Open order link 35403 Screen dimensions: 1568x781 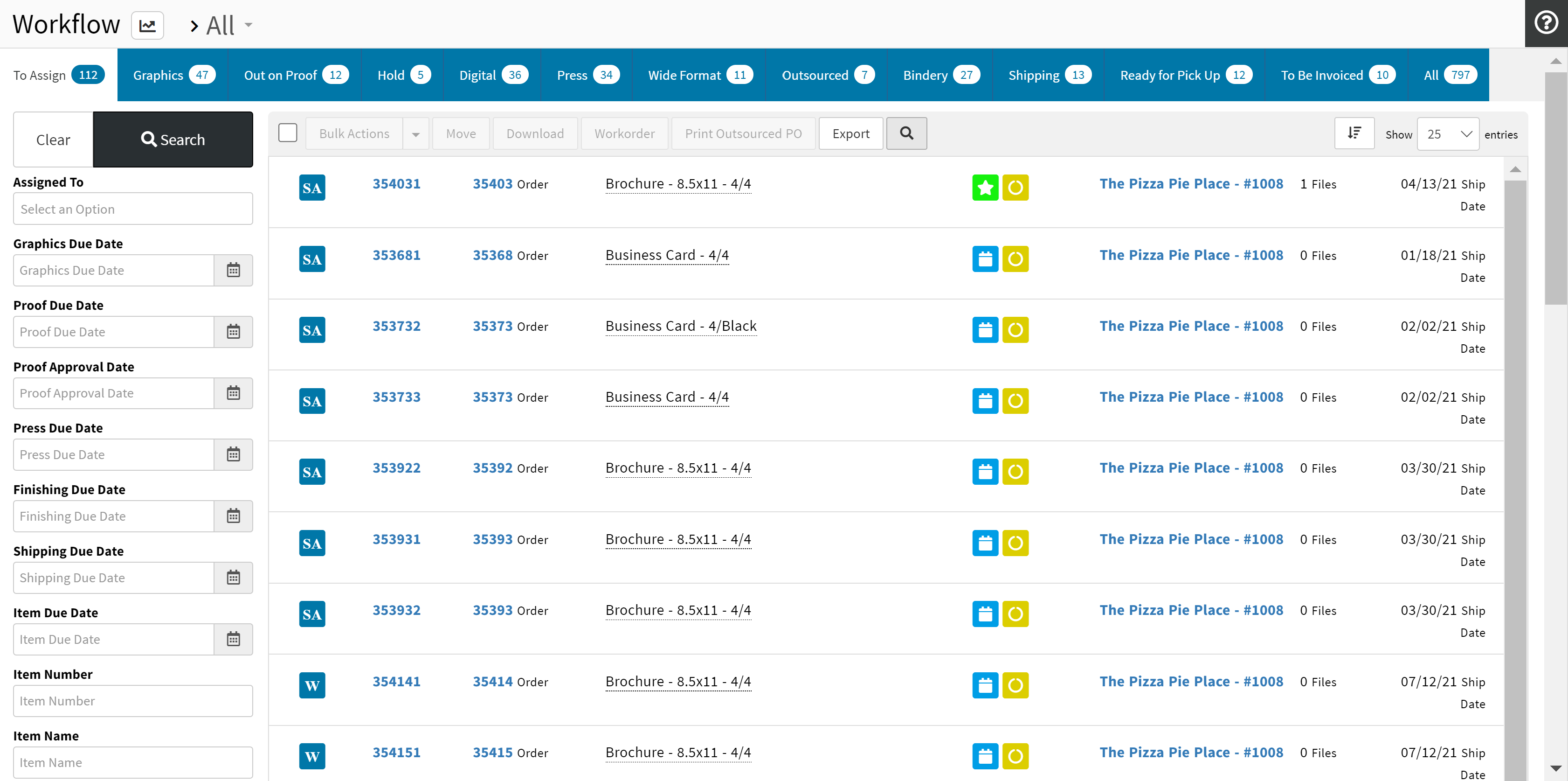coord(492,184)
